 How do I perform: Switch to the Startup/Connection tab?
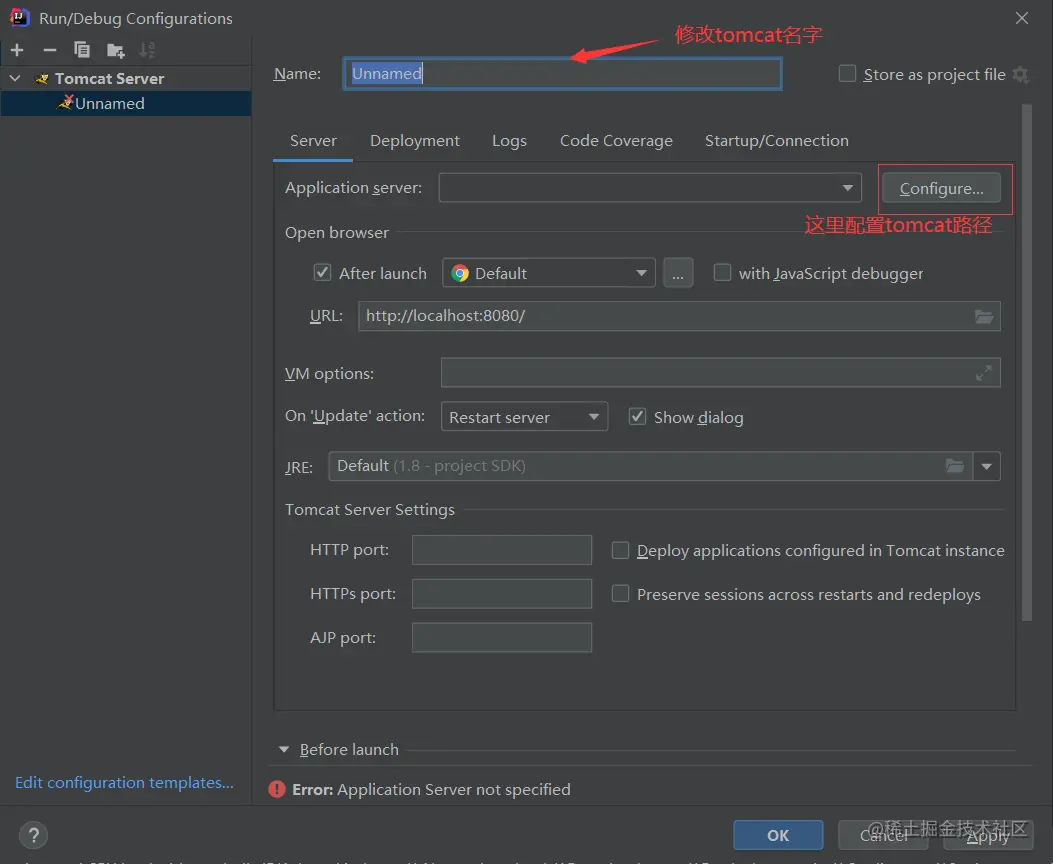pos(776,141)
